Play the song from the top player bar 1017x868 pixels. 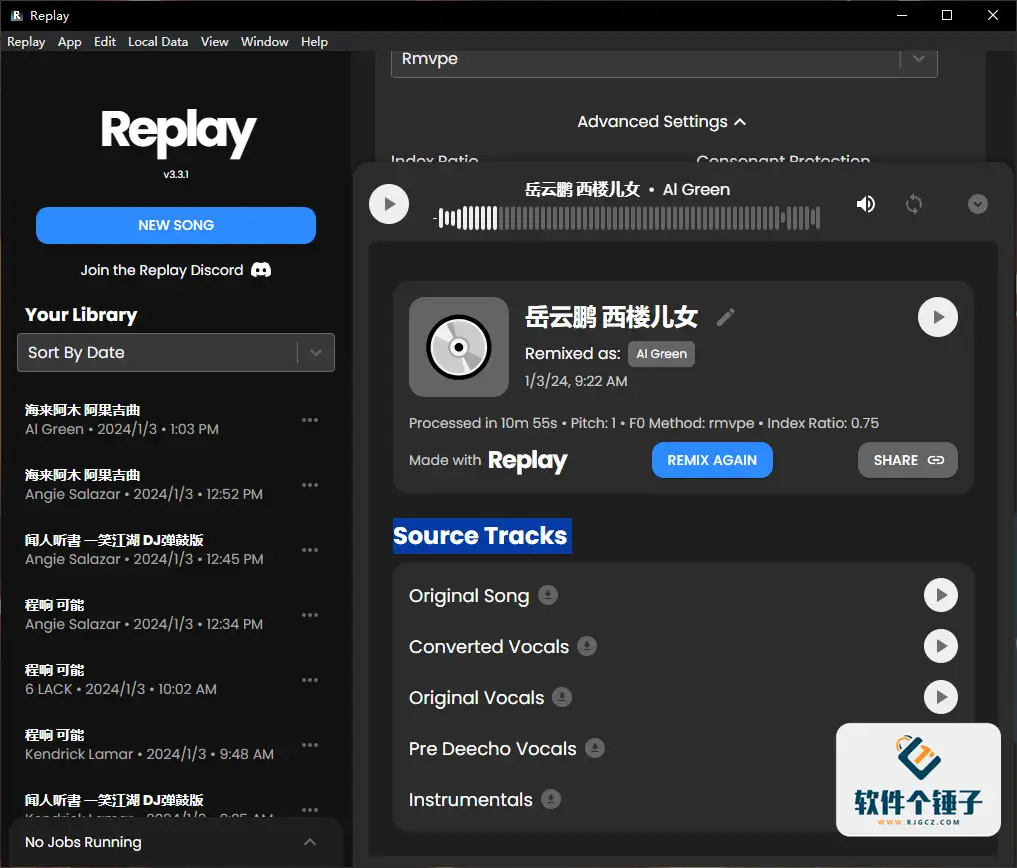[x=389, y=204]
